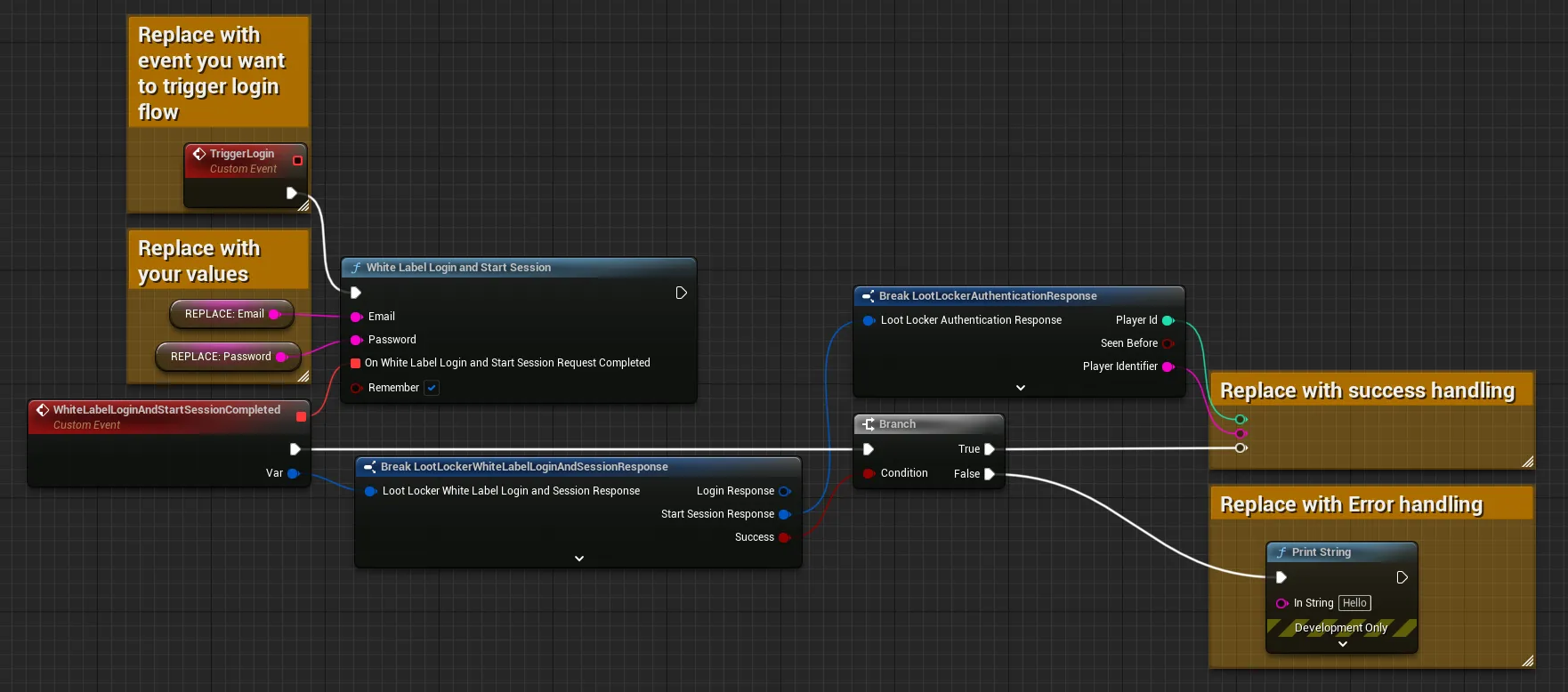Select Replace with Error handling comment header
Viewport: 1568px width, 692px height.
[1371, 504]
